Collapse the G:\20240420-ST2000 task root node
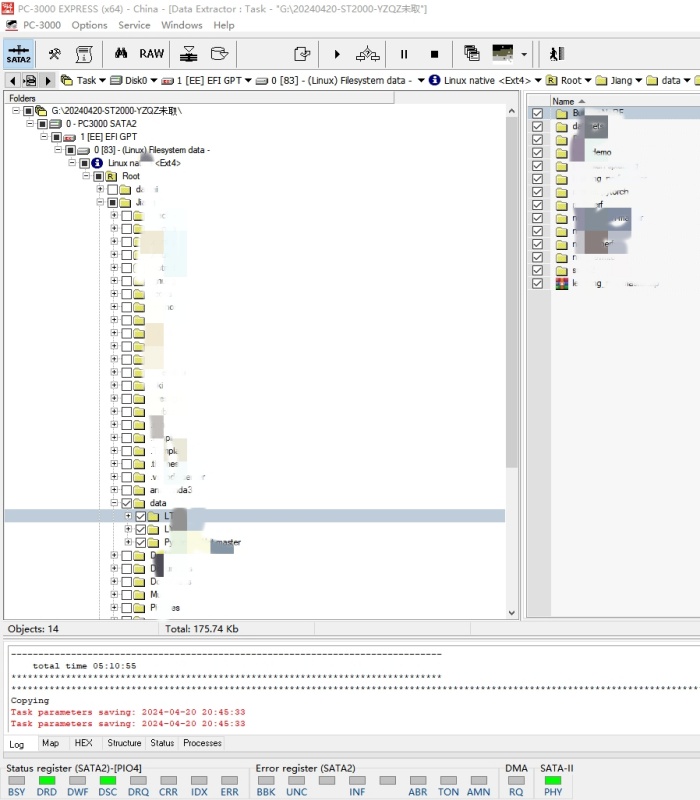Viewport: 700px width, 800px height. click(x=16, y=110)
